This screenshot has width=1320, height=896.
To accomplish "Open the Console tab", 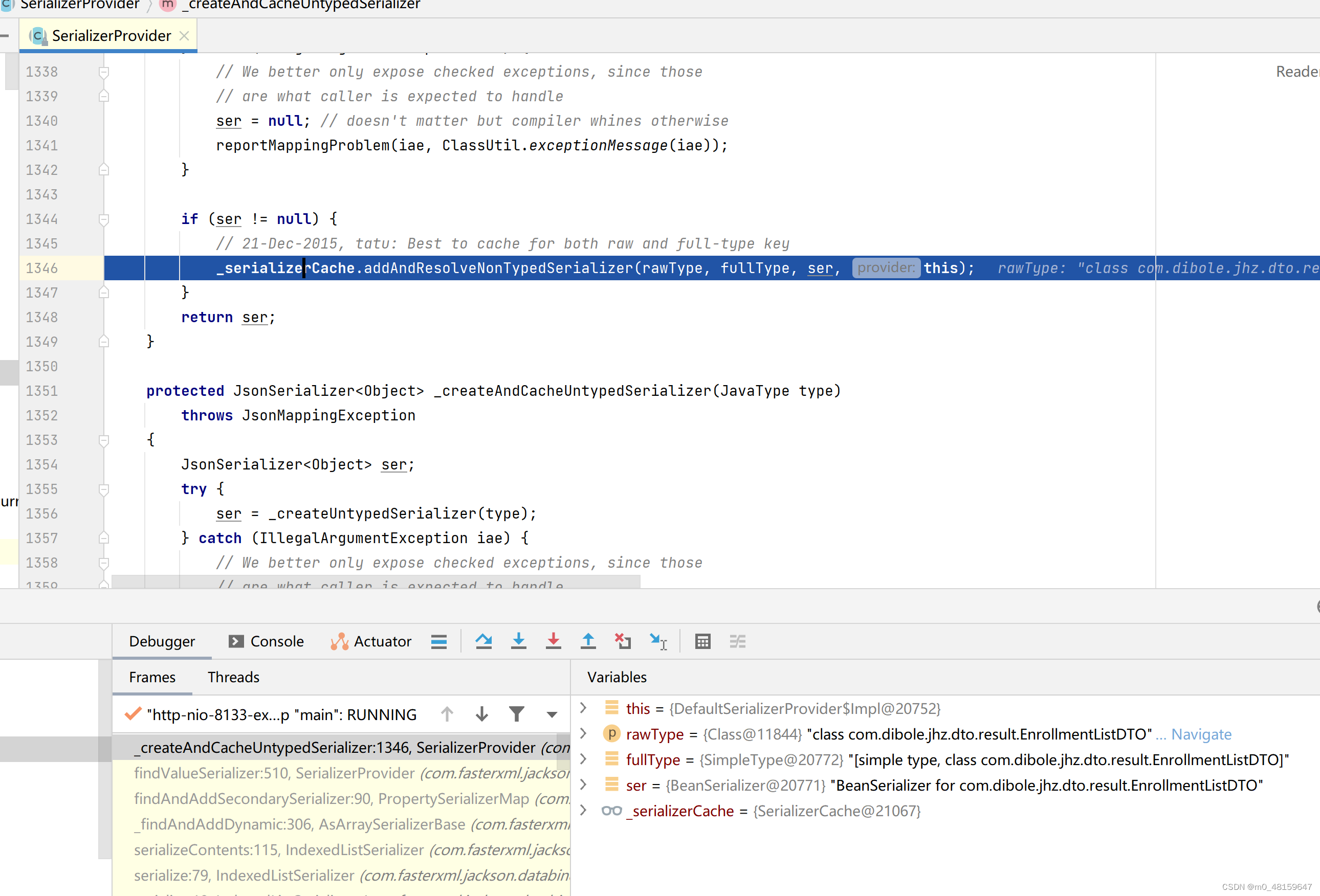I will tap(267, 641).
